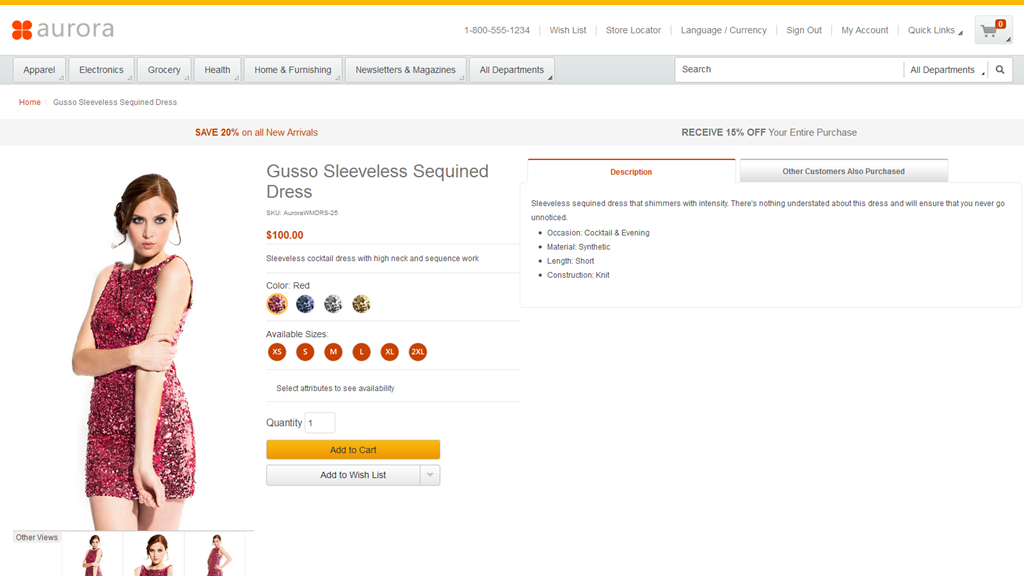Select the Gold sequin color swatch
The image size is (1024, 576).
pyautogui.click(x=361, y=304)
